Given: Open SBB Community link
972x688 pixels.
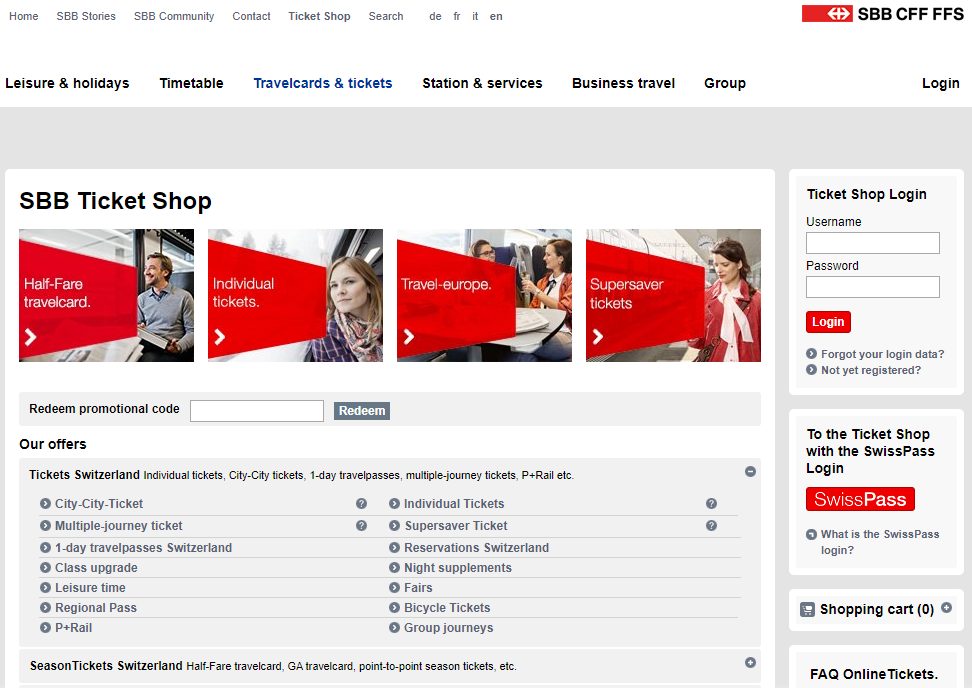Looking at the screenshot, I should point(174,16).
